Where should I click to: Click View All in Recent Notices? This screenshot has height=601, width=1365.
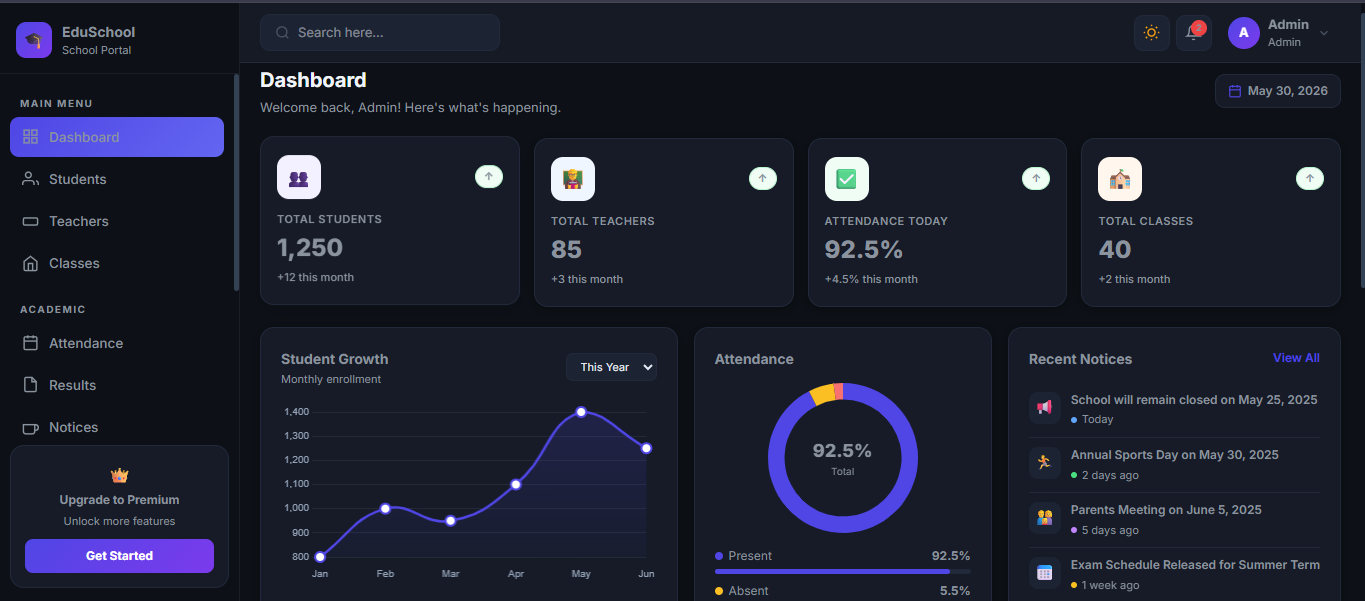(1296, 358)
